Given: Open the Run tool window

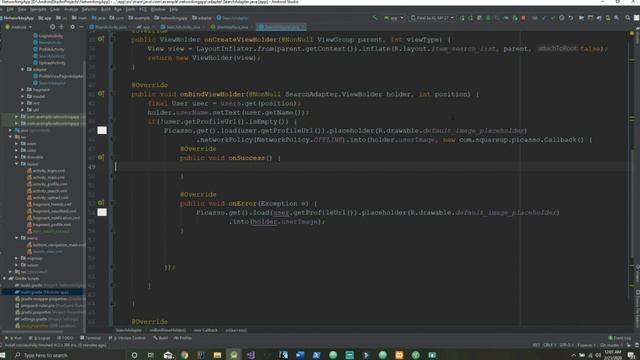Looking at the screenshot, I should tap(14, 338).
